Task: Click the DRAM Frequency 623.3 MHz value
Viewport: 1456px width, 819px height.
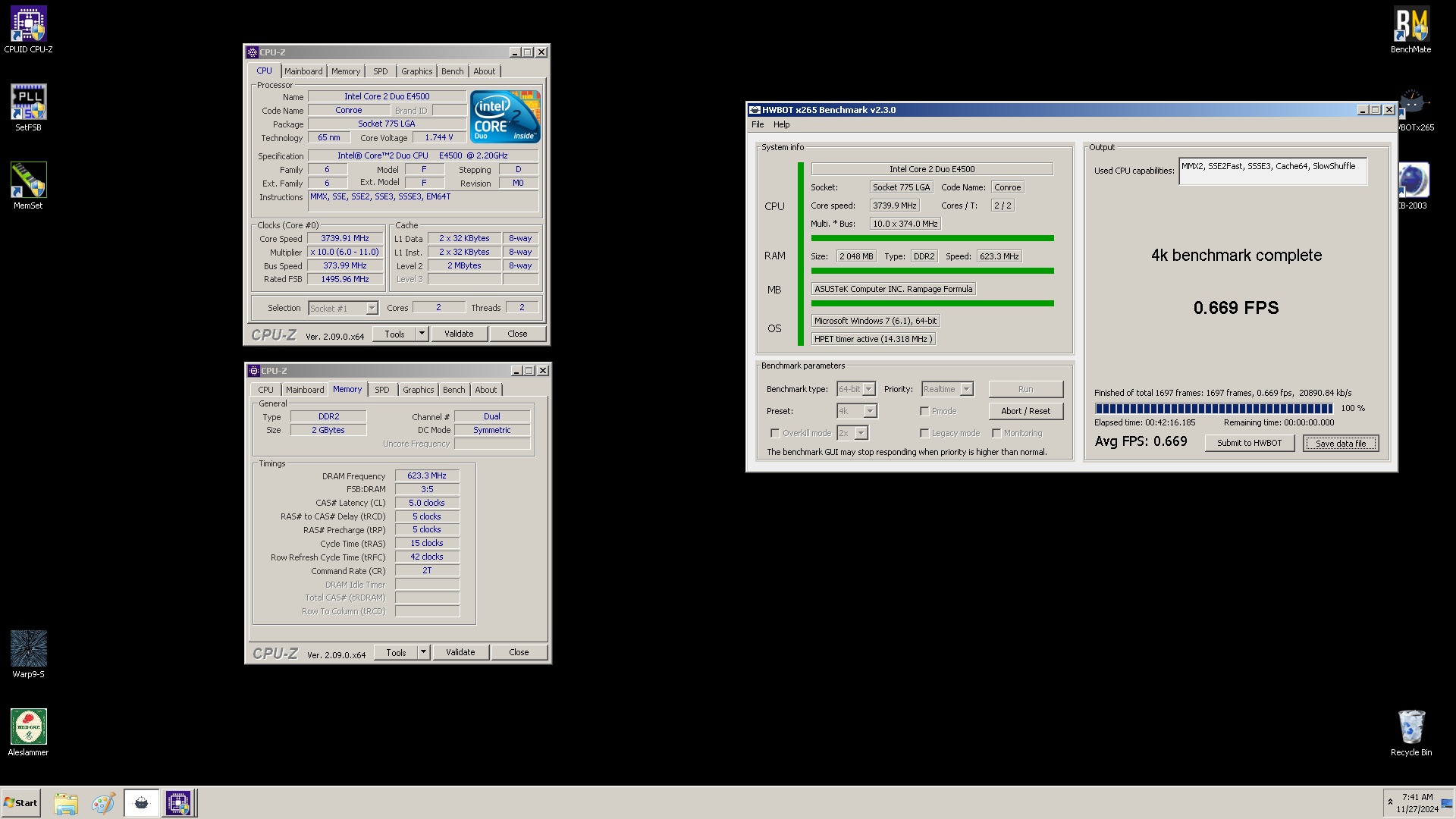Action: click(427, 475)
